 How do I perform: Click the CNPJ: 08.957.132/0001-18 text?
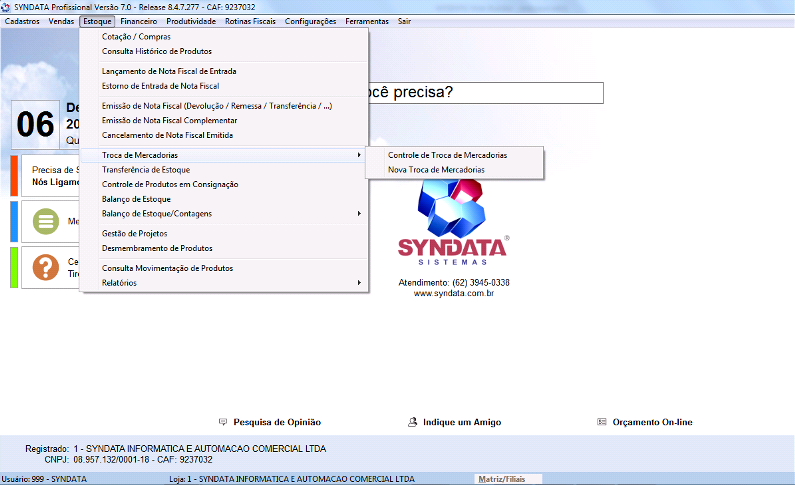pyautogui.click(x=128, y=460)
